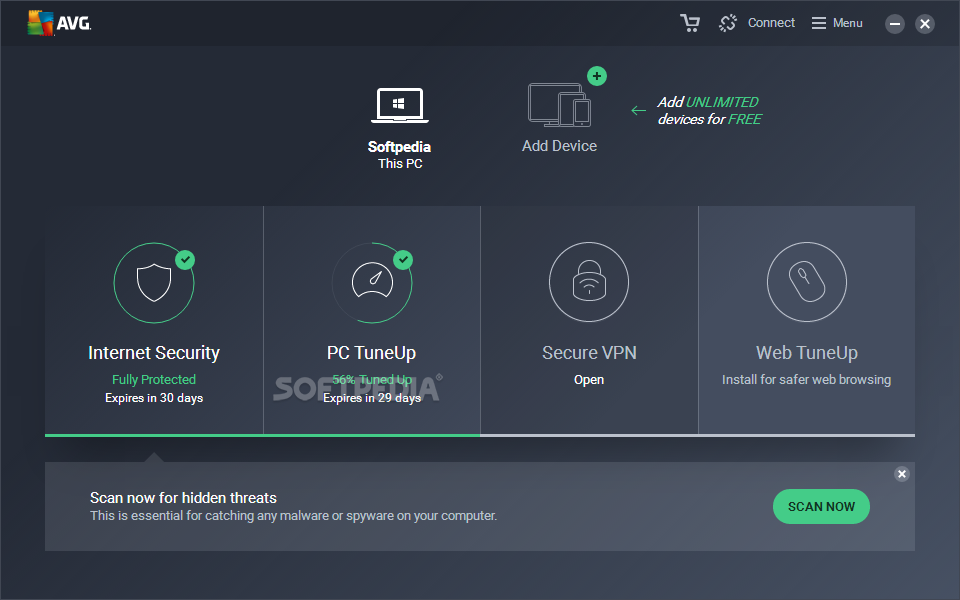The height and width of the screenshot is (600, 960).
Task: Select the PC TuneUp title
Action: (x=372, y=353)
